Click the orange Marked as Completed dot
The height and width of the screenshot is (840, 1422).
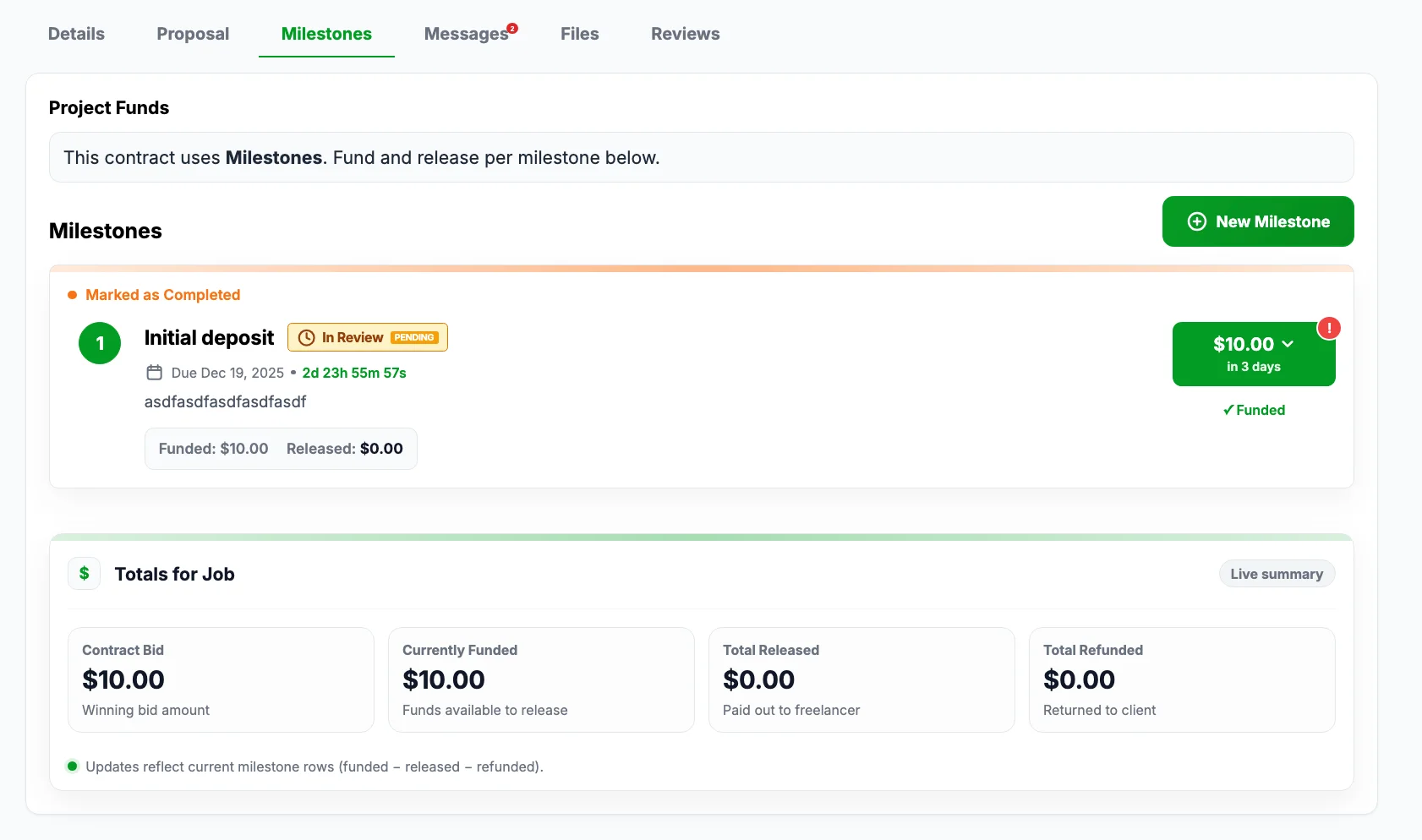(x=73, y=295)
